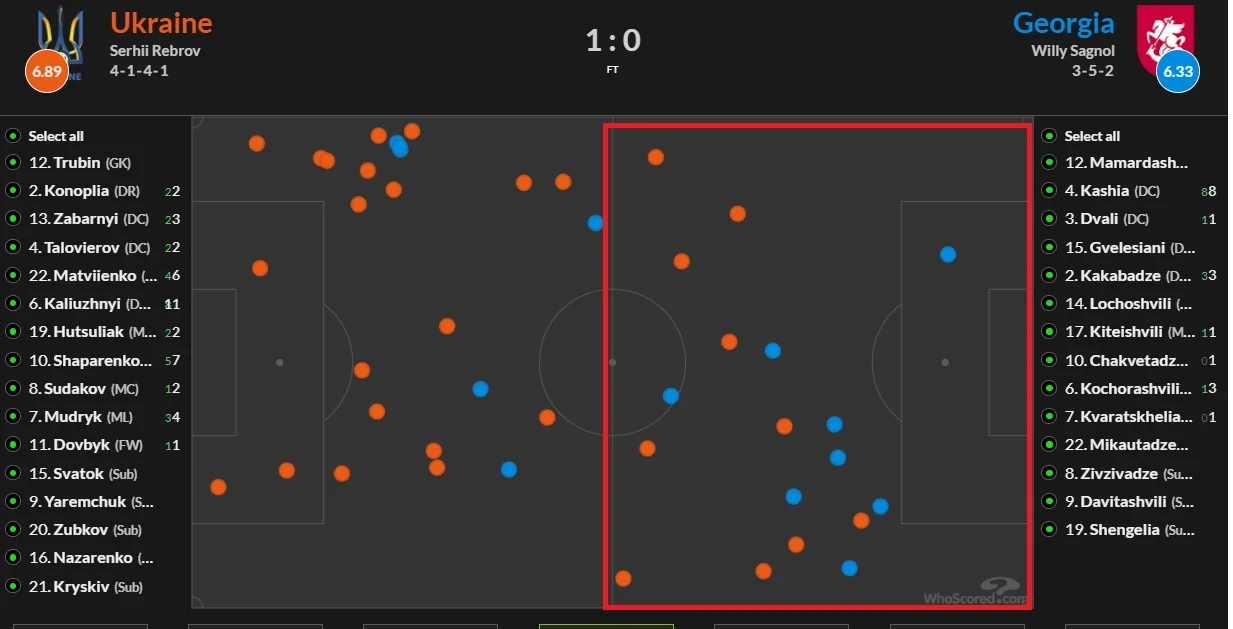
Task: Toggle player 4. Kashia (DC)
Action: point(1049,191)
